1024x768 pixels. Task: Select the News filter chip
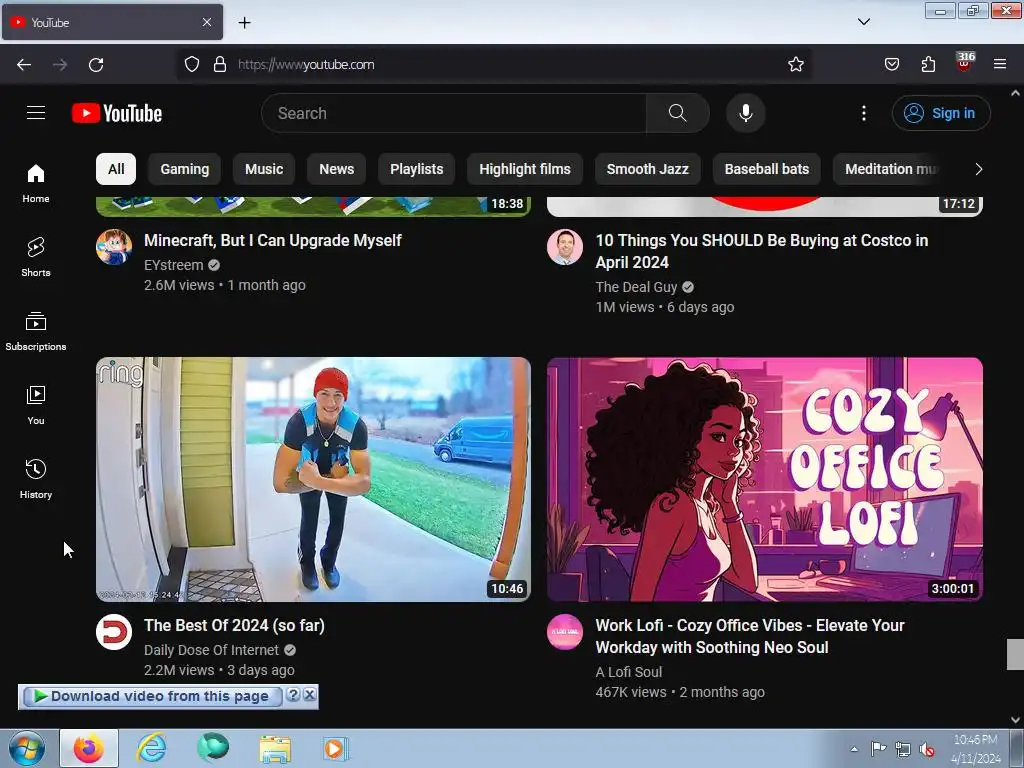click(336, 169)
